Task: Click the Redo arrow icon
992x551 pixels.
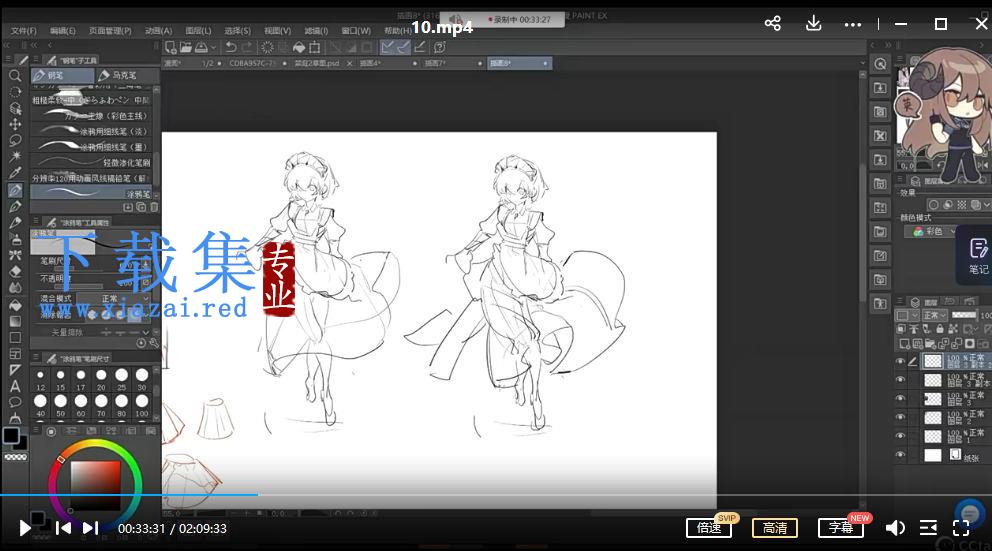Action: pyautogui.click(x=247, y=47)
